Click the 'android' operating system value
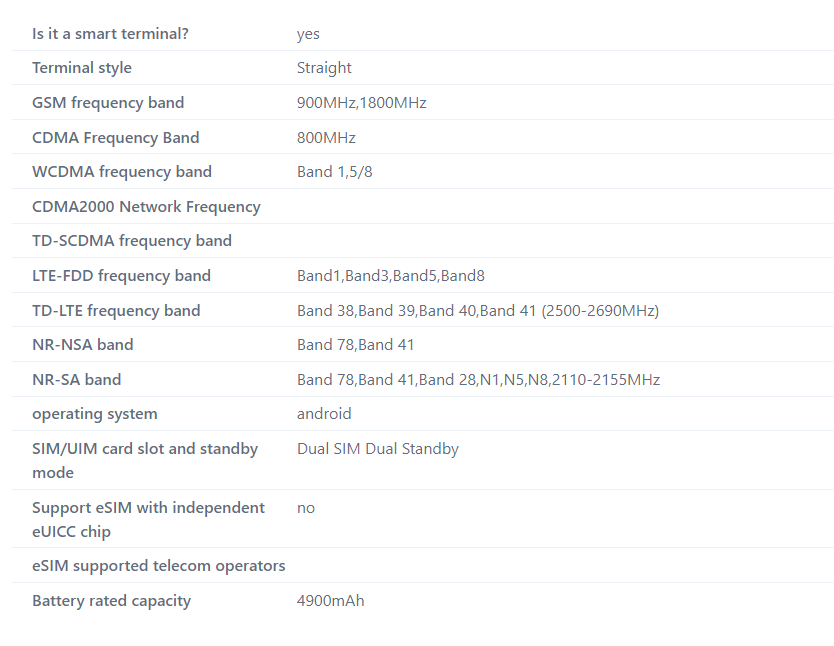 324,414
